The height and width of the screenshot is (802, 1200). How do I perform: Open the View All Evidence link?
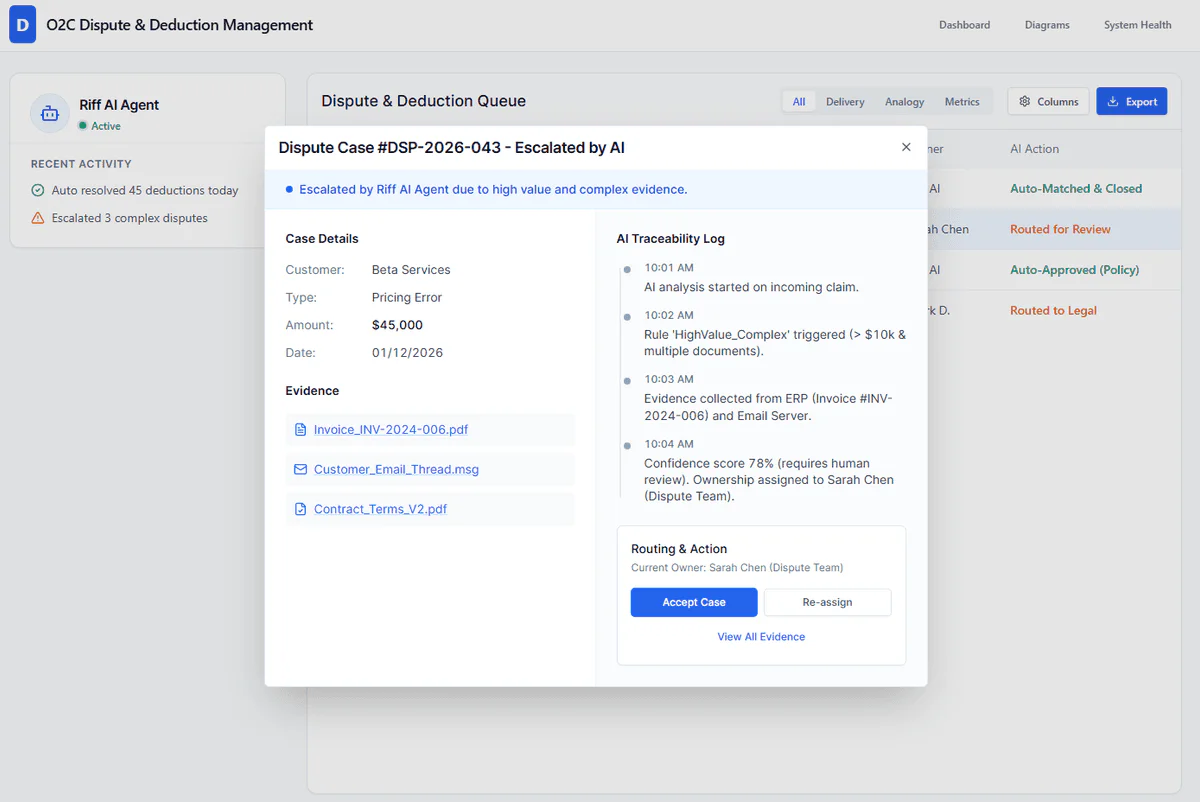[x=761, y=636]
